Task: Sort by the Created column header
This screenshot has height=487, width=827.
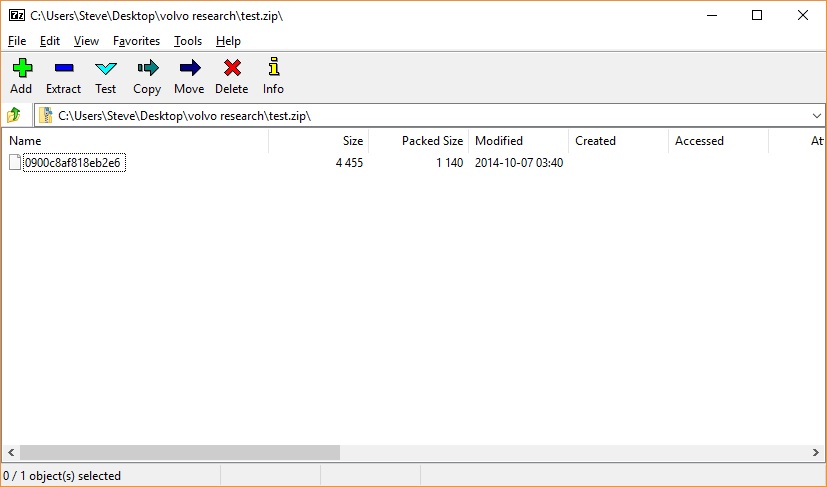Action: point(618,141)
